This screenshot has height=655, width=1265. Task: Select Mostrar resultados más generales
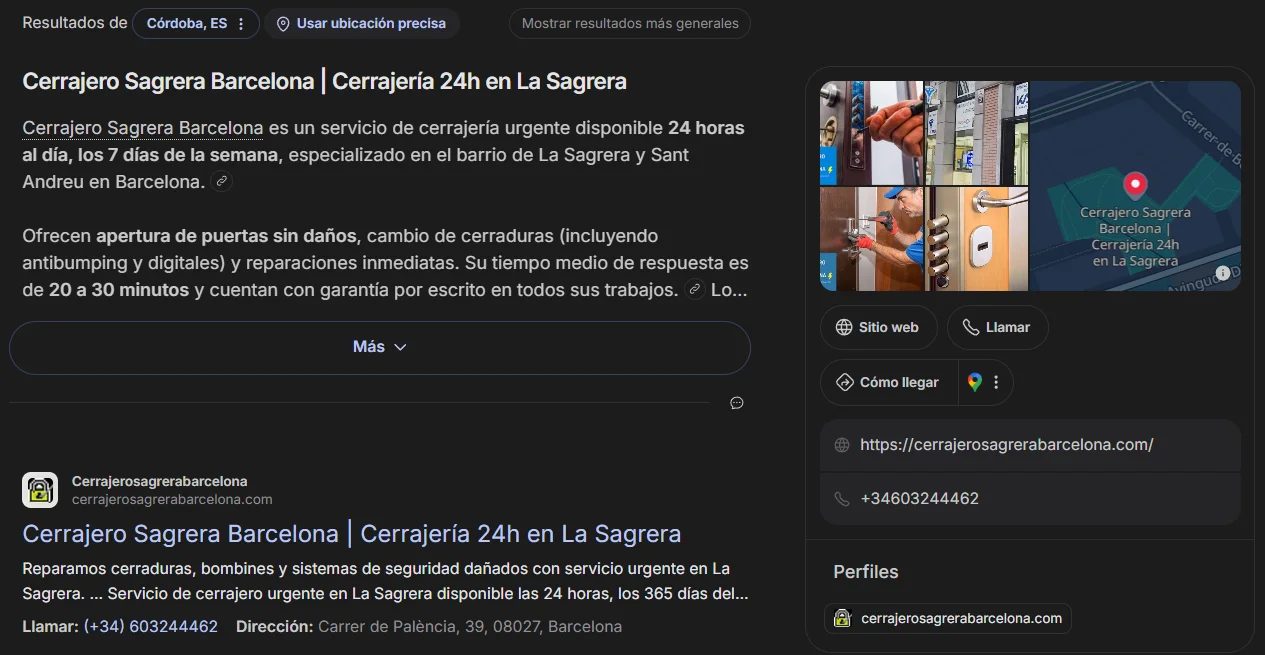tap(630, 24)
